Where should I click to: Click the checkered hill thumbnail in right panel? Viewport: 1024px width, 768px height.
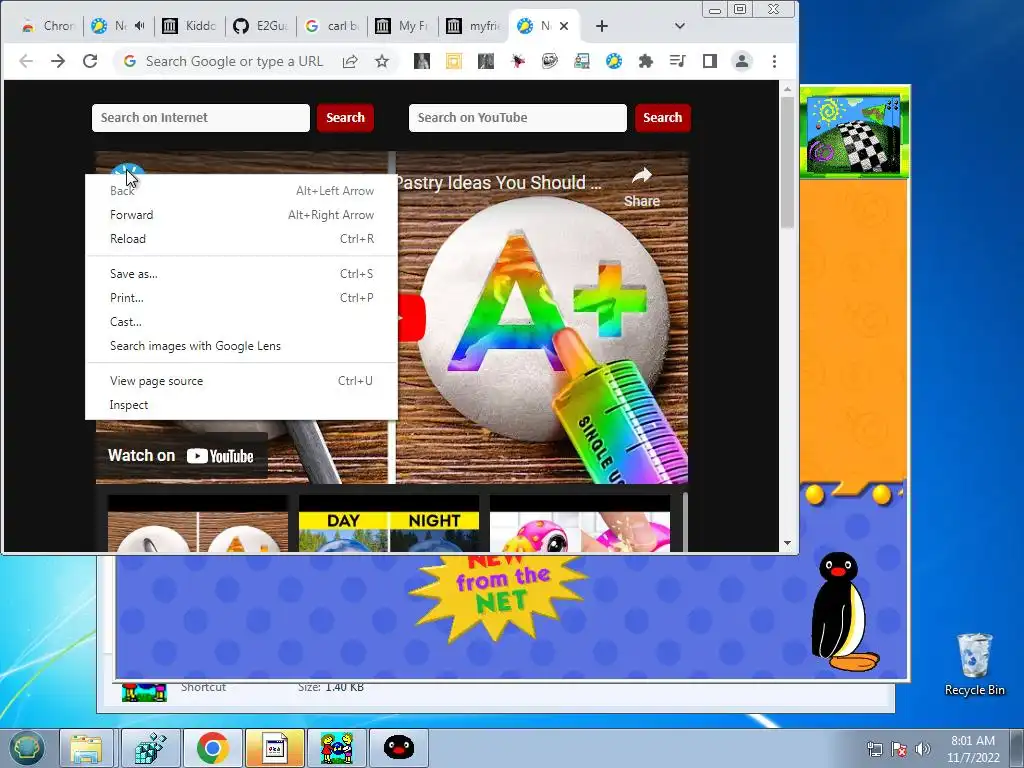(x=854, y=134)
